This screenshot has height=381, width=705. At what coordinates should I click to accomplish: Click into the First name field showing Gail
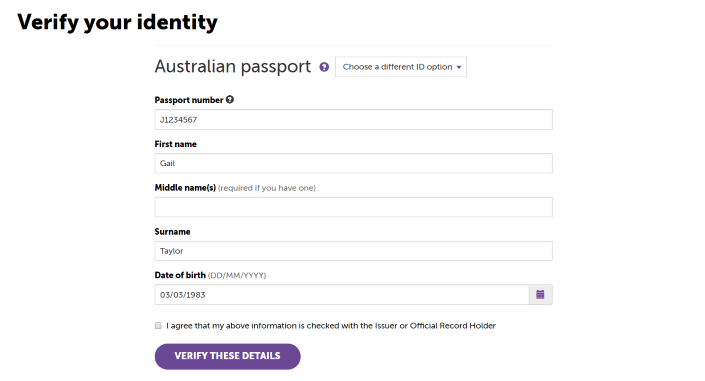click(353, 163)
